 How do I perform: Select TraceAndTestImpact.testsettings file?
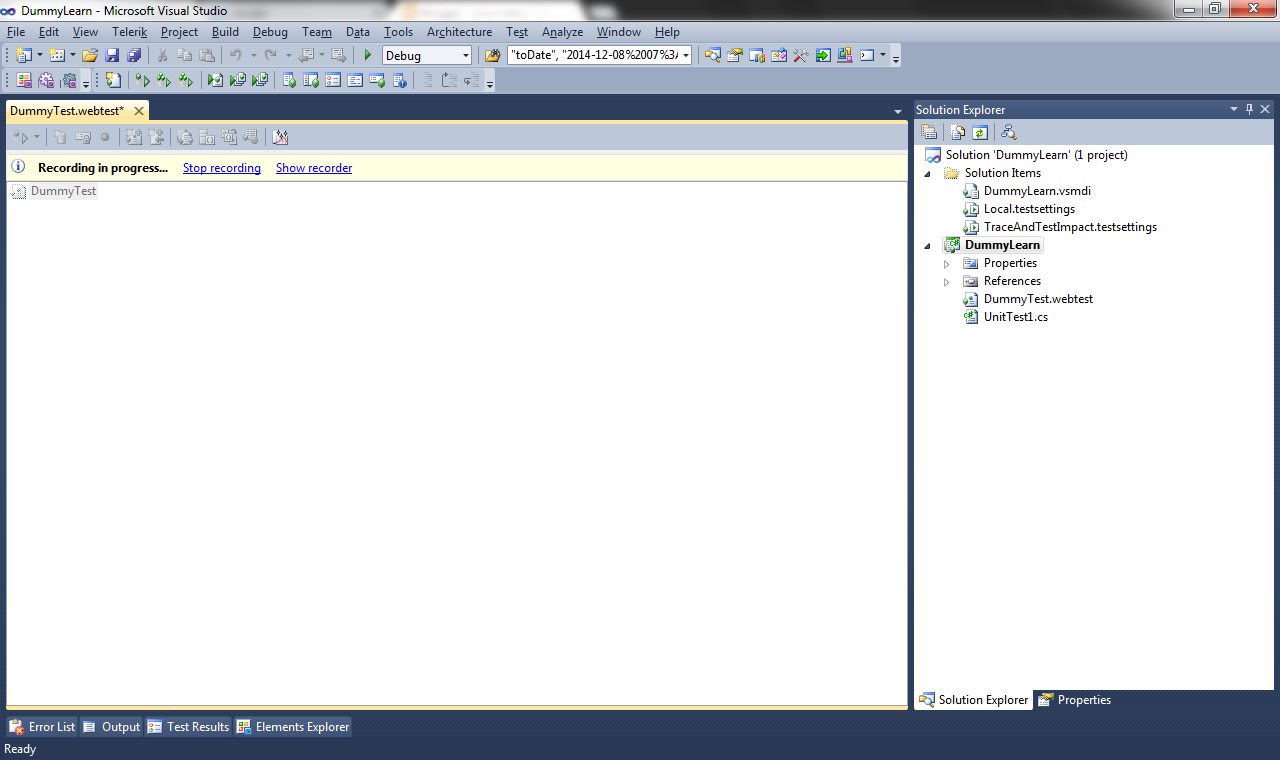1070,227
